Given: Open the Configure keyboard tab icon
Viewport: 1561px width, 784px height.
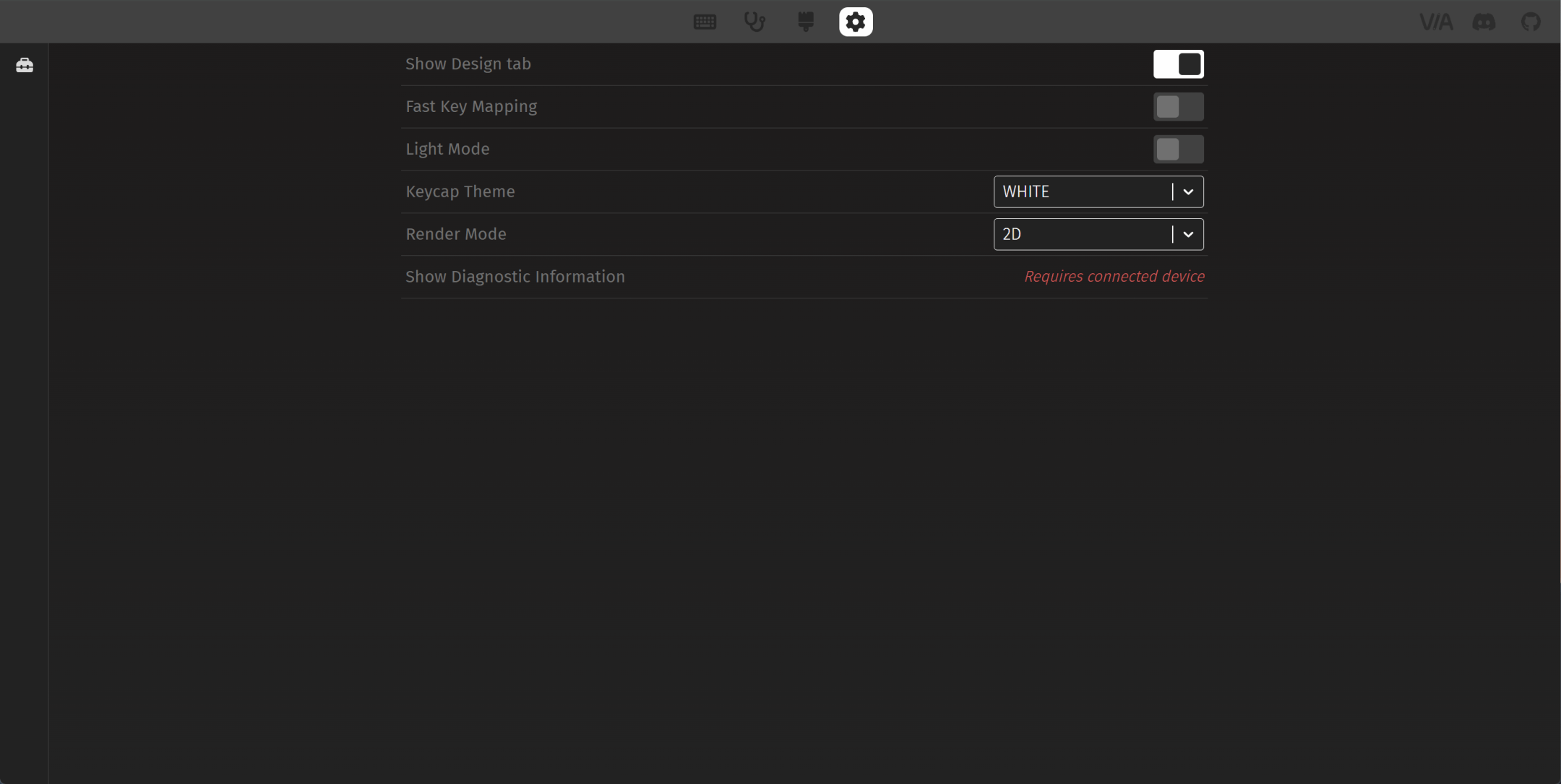Looking at the screenshot, I should click(x=705, y=22).
